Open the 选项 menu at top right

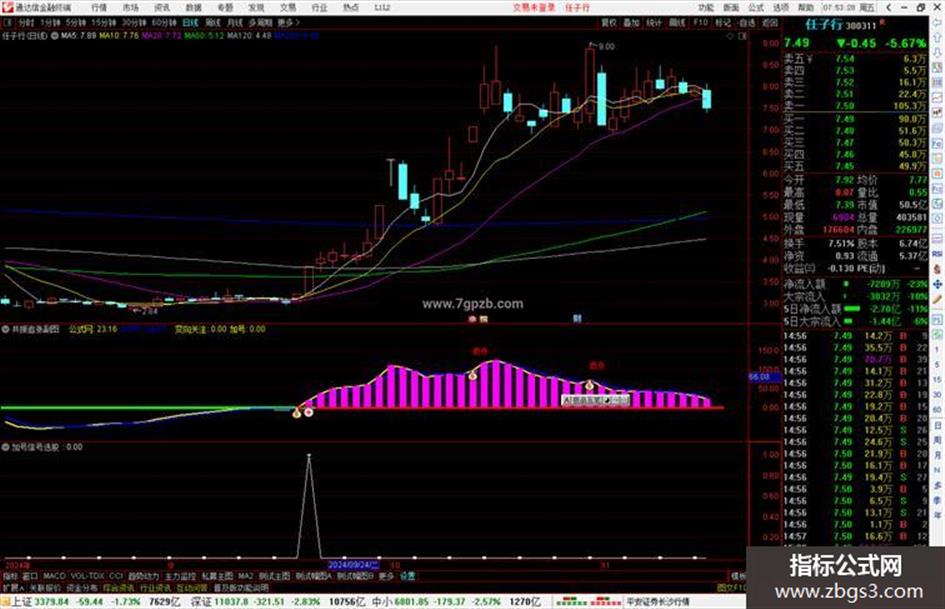click(x=780, y=8)
